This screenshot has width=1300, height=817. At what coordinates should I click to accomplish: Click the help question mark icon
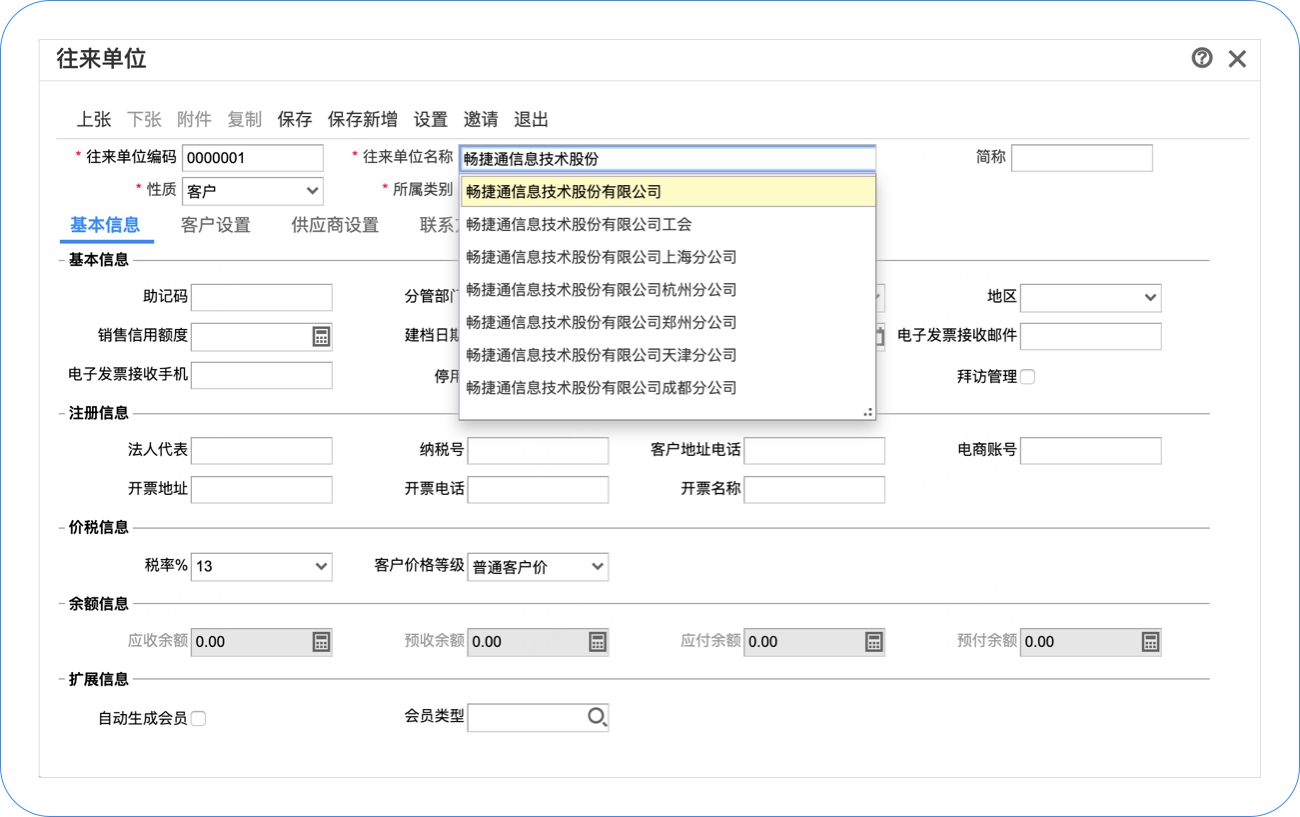[x=1202, y=58]
